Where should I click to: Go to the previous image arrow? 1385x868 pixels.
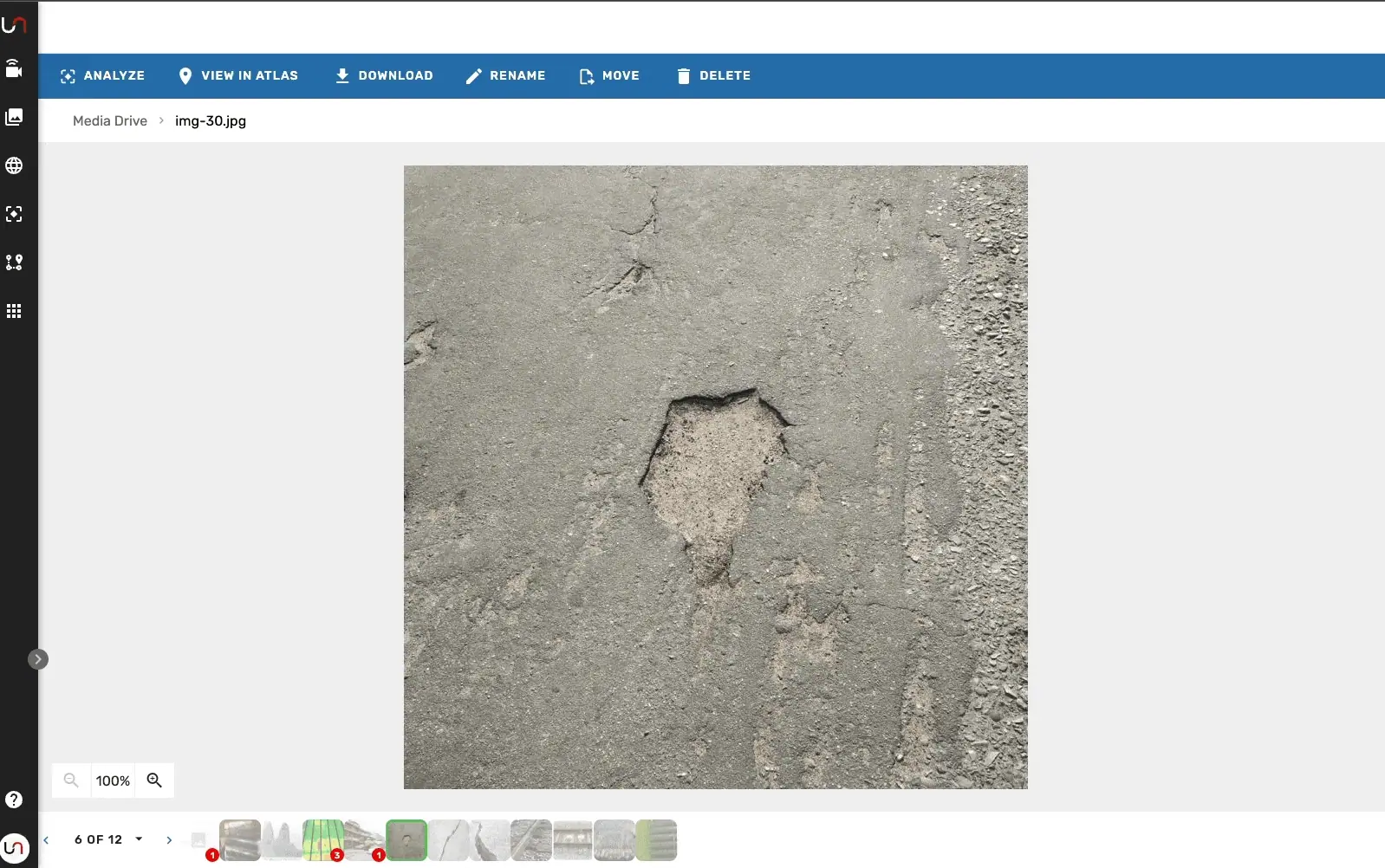47,840
